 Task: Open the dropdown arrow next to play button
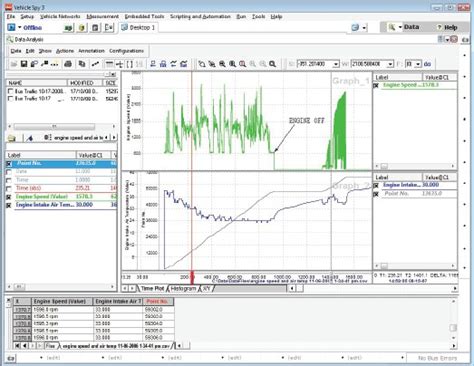click(x=19, y=27)
